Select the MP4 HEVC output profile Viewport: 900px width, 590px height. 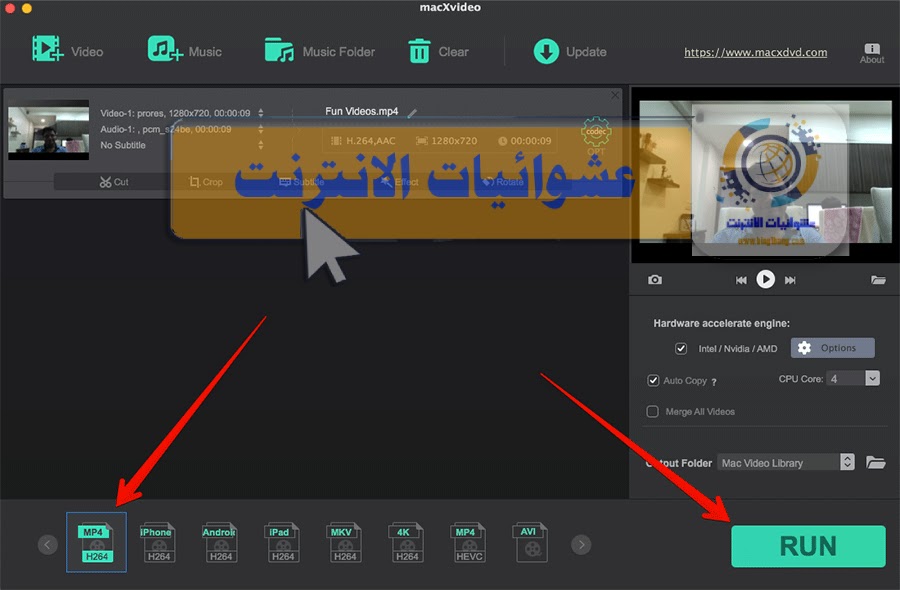coord(468,542)
